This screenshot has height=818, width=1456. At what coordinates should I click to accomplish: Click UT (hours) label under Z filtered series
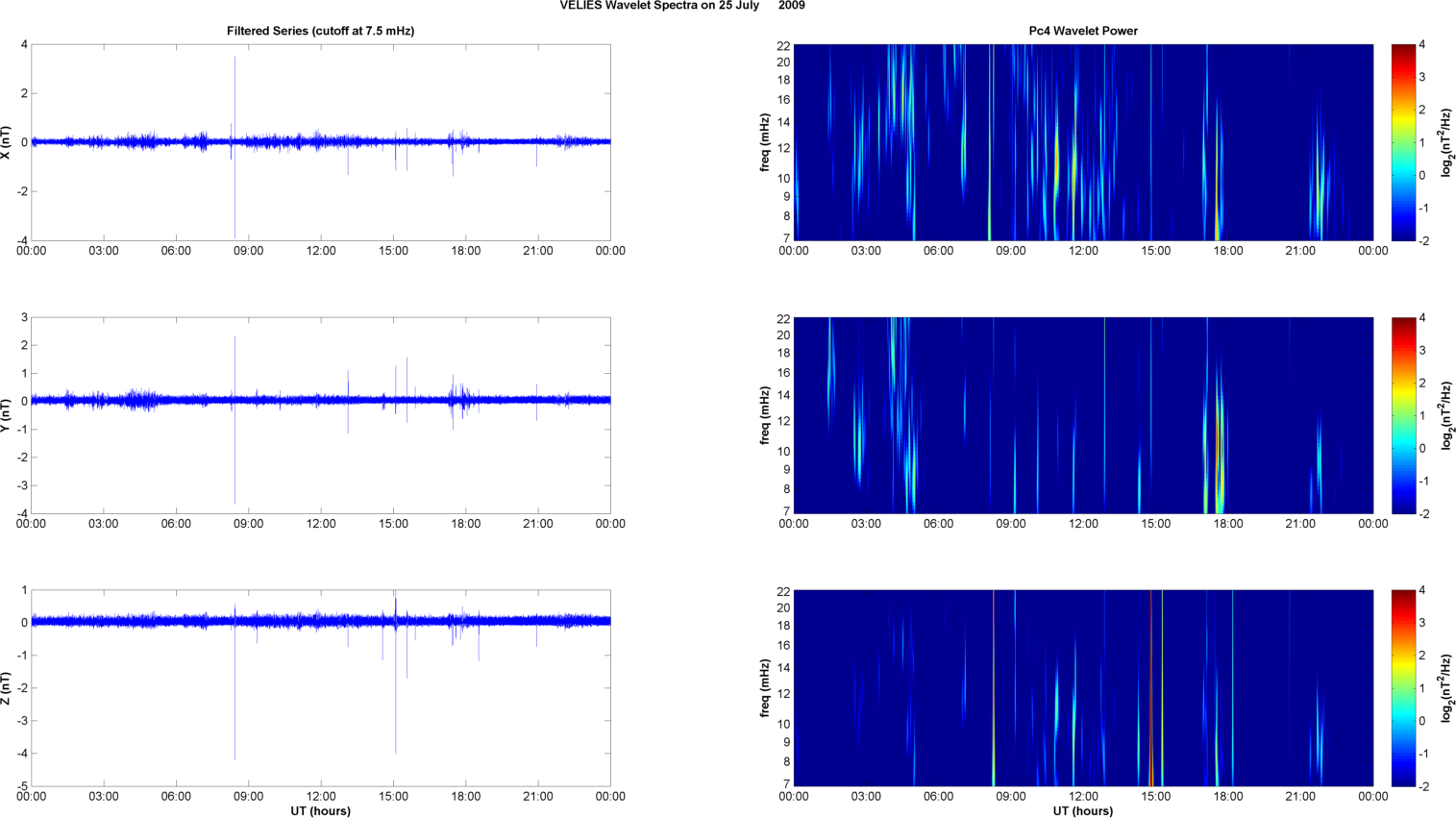point(320,810)
